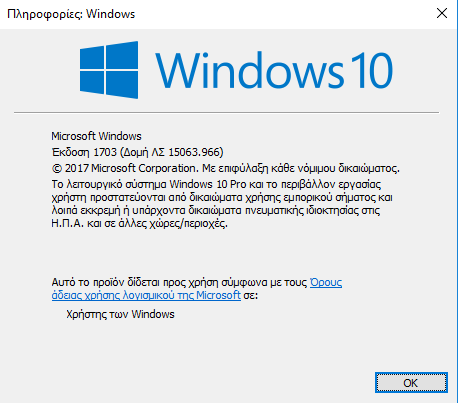The height and width of the screenshot is (403, 458).
Task: Click the Η.Π.Α. και σε άλλες χώρες line
Action: click(139, 223)
